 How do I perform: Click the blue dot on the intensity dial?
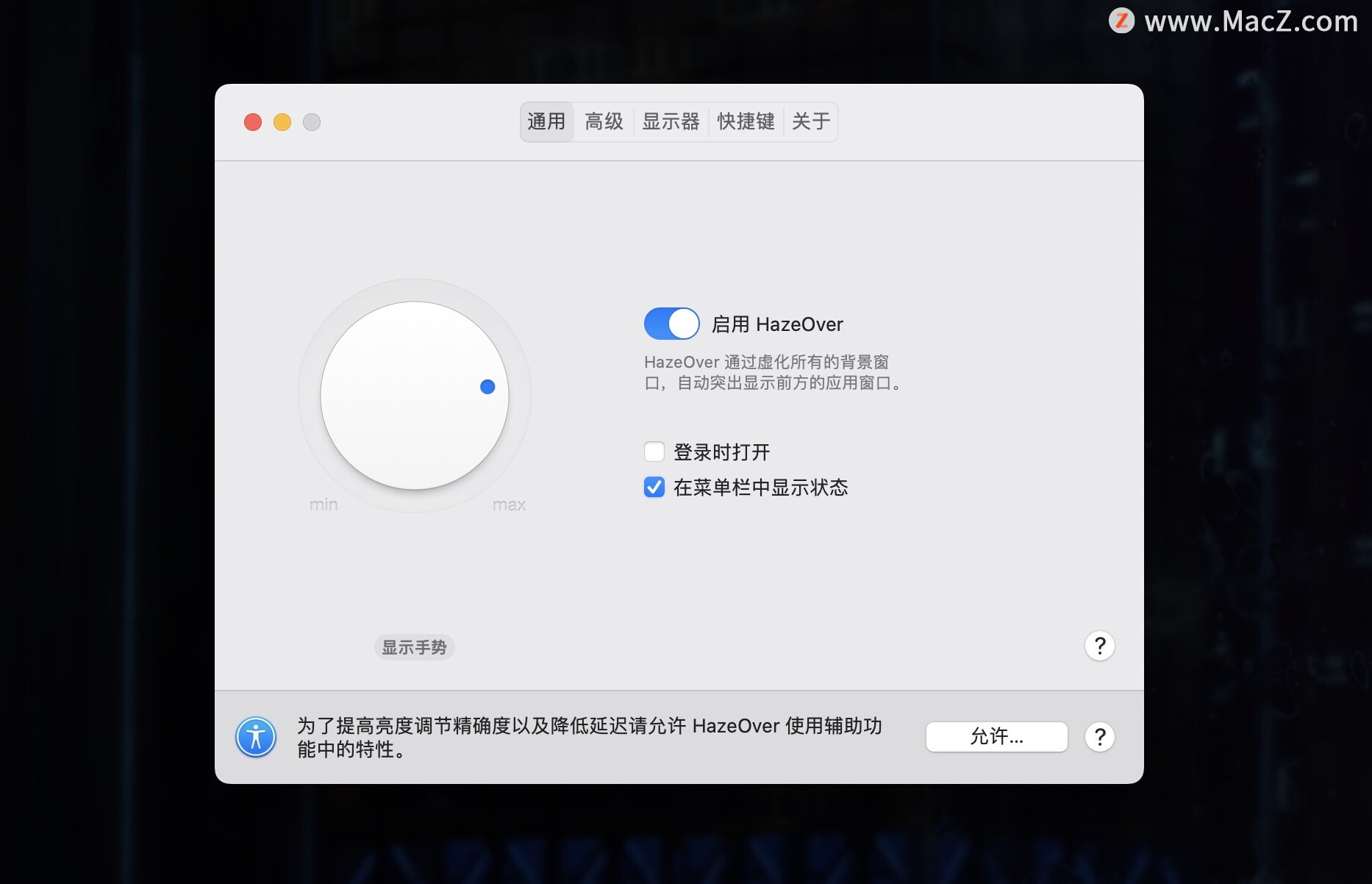[487, 387]
